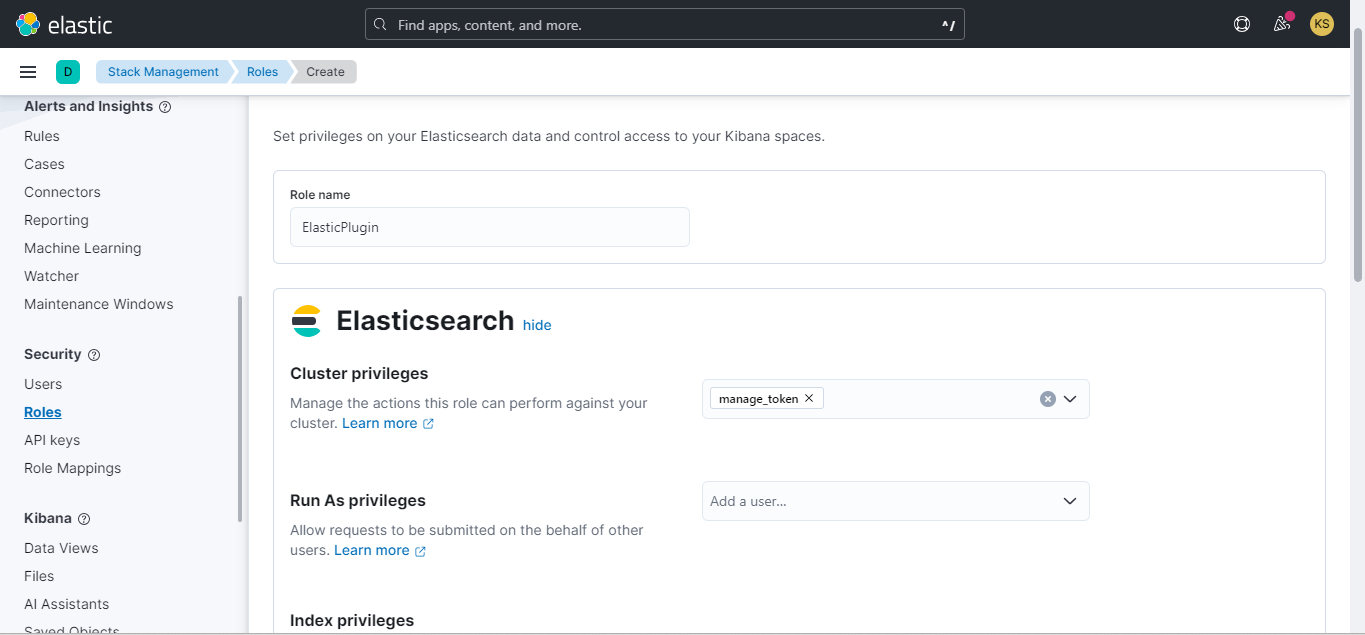Click the Index privileges heading
This screenshot has width=1365, height=635.
(x=352, y=620)
